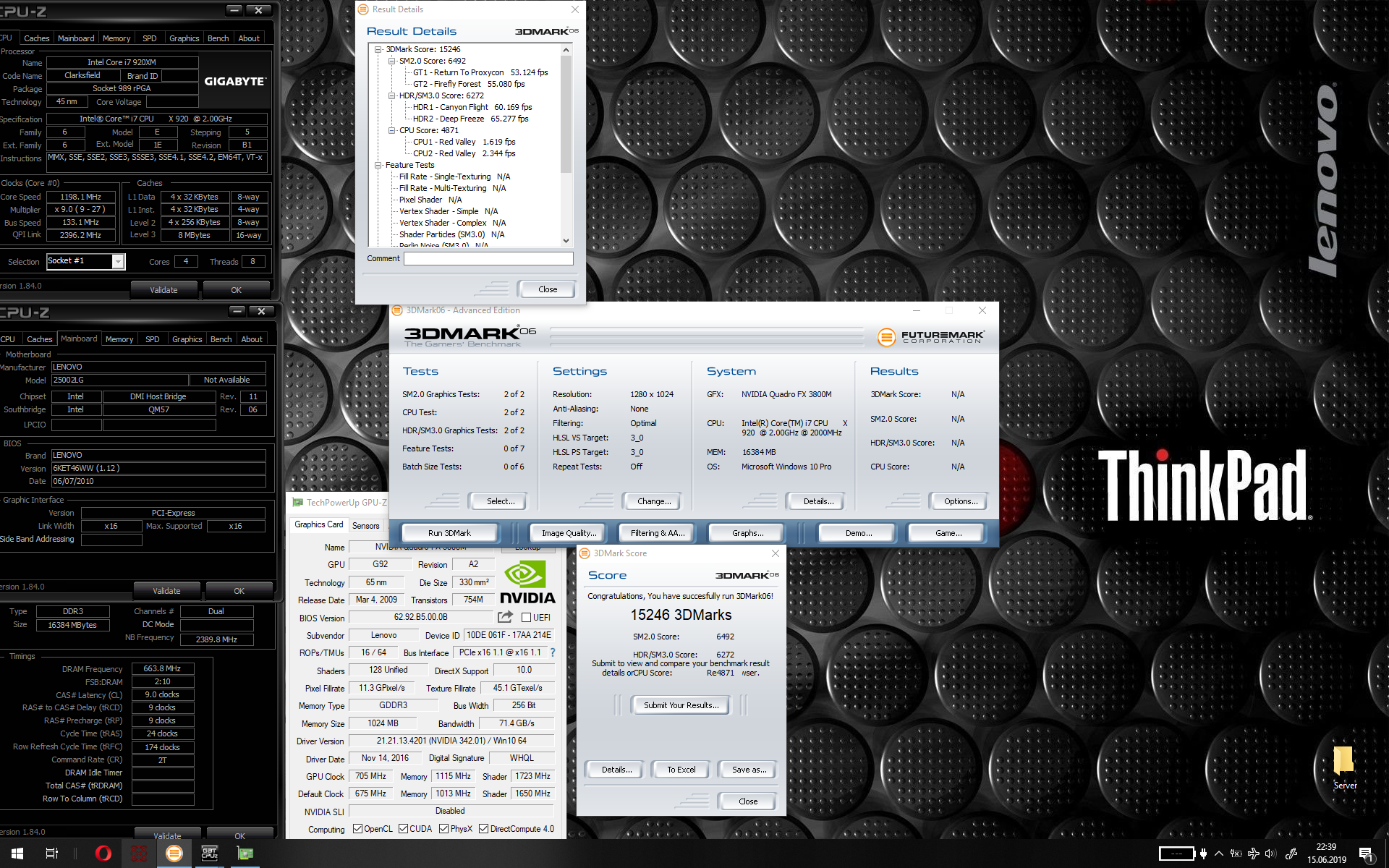Toggle the UEFI checkbox in GPU-Z
The width and height of the screenshot is (1389, 868).
pyautogui.click(x=526, y=618)
